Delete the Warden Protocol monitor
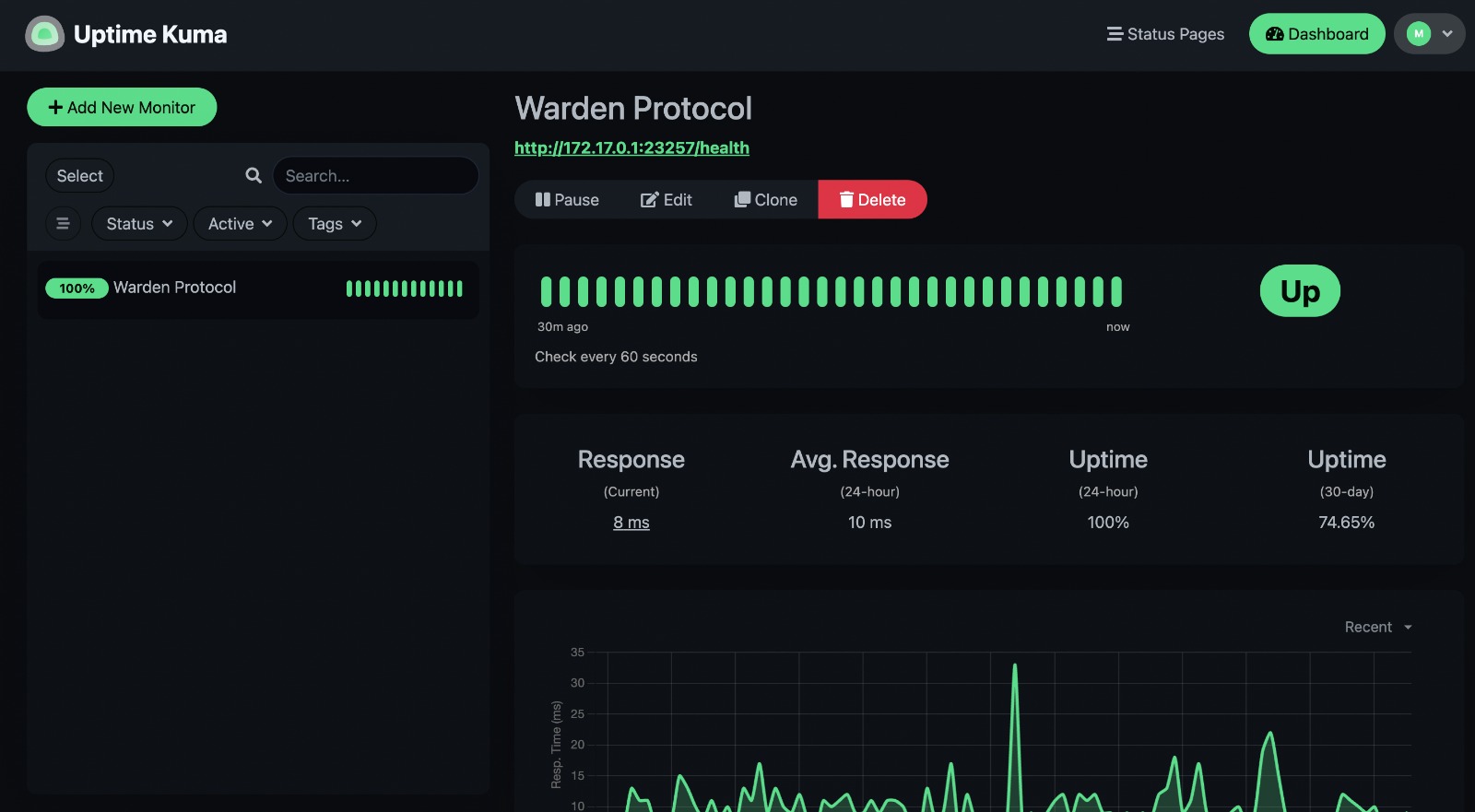This screenshot has height=812, width=1475. point(872,200)
